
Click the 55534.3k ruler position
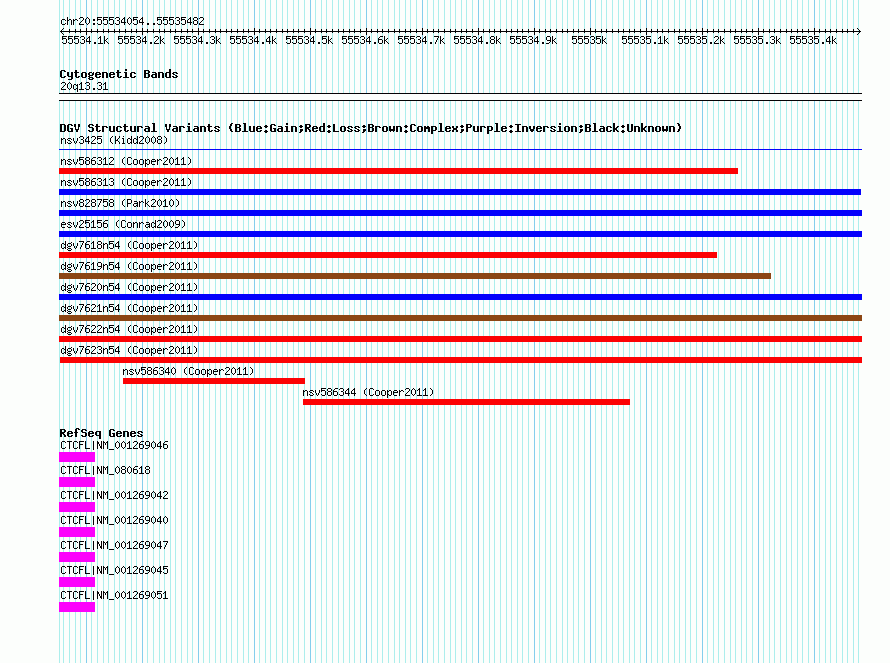tap(197, 40)
